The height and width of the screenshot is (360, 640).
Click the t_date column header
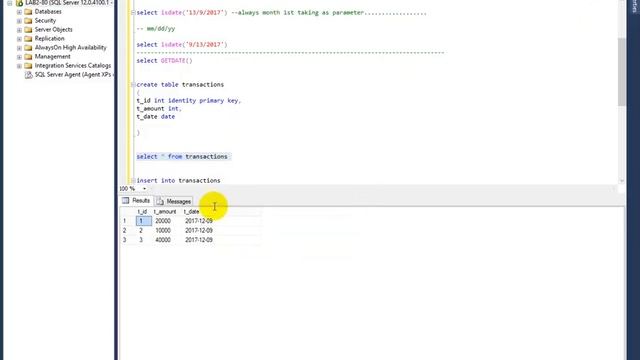[x=191, y=212]
